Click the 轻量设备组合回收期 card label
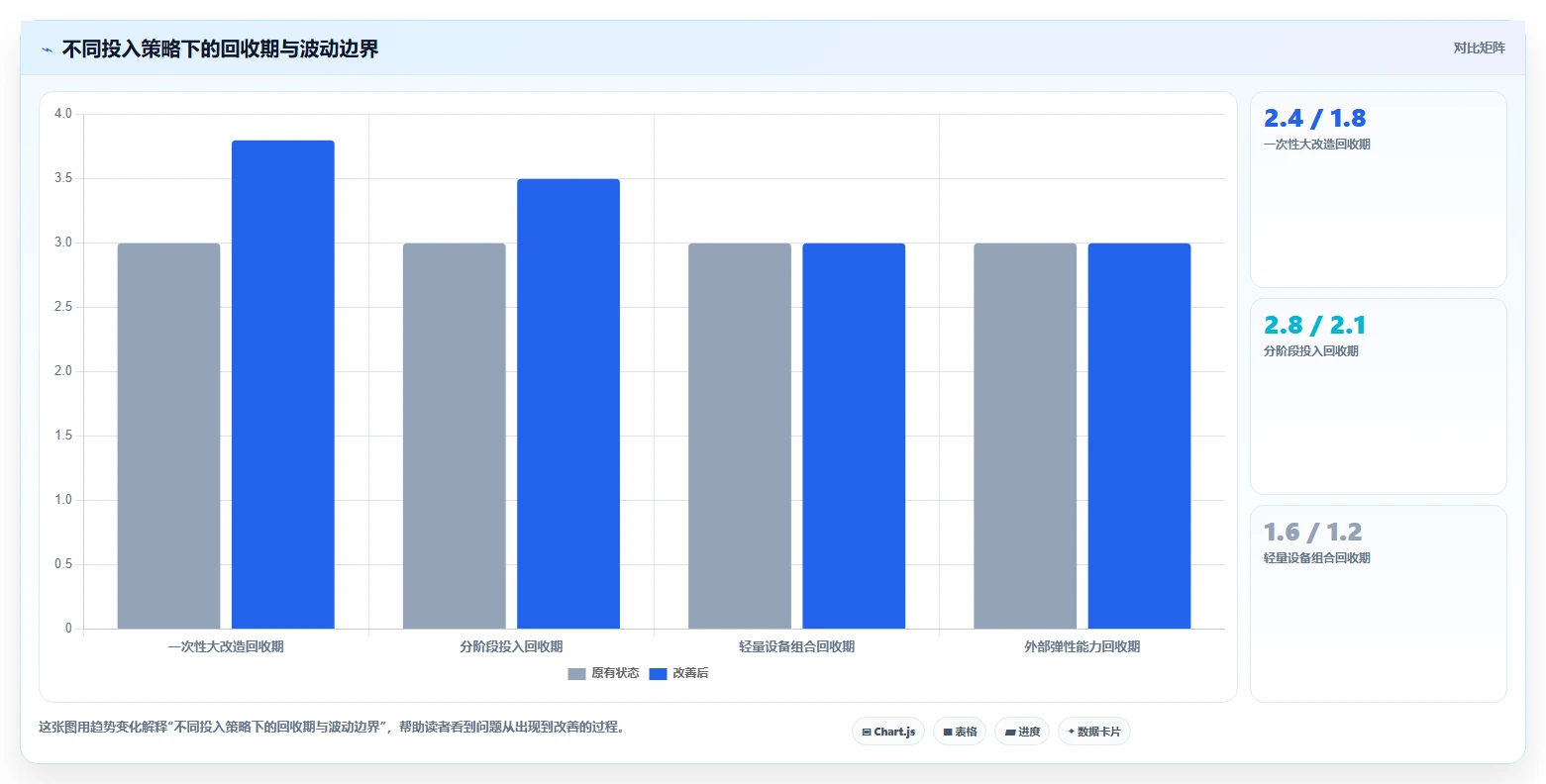Screen dimensions: 1546x784 point(1317,558)
